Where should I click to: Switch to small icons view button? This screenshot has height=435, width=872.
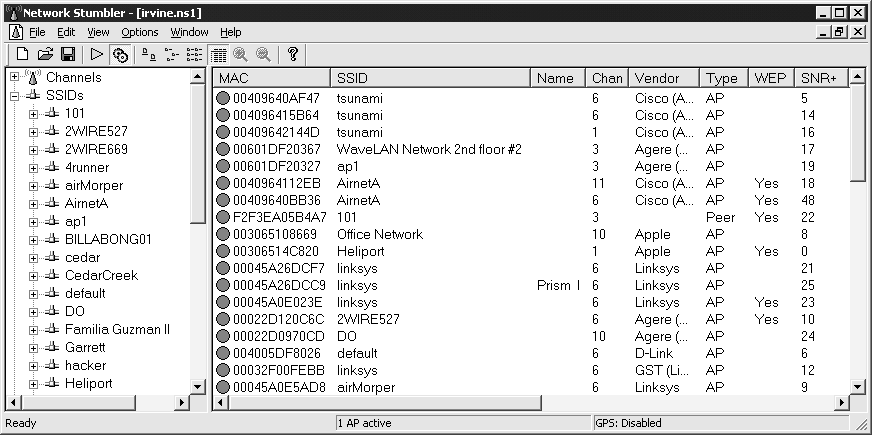pyautogui.click(x=172, y=54)
